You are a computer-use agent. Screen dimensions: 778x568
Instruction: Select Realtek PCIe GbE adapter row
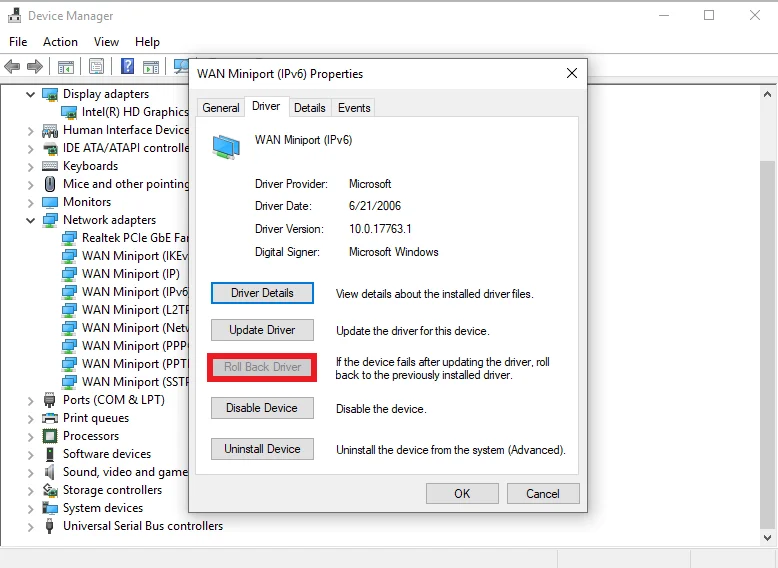125,238
